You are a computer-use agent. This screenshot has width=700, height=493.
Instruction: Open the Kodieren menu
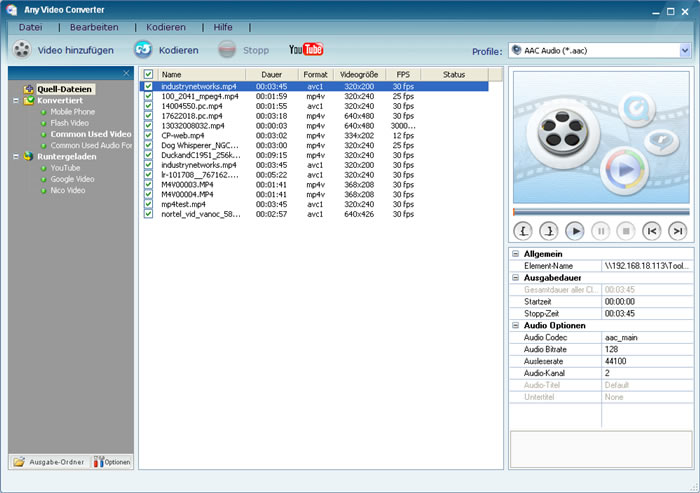[166, 27]
